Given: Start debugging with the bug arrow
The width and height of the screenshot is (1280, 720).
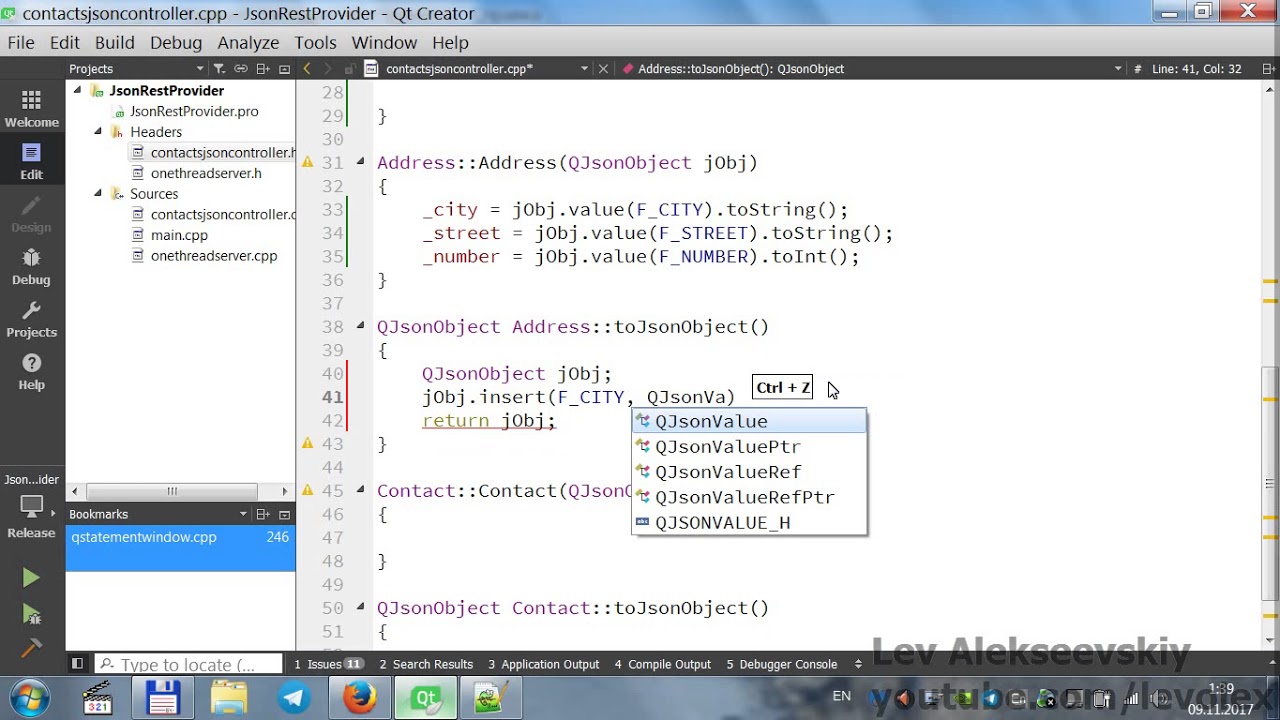Looking at the screenshot, I should pos(31,613).
